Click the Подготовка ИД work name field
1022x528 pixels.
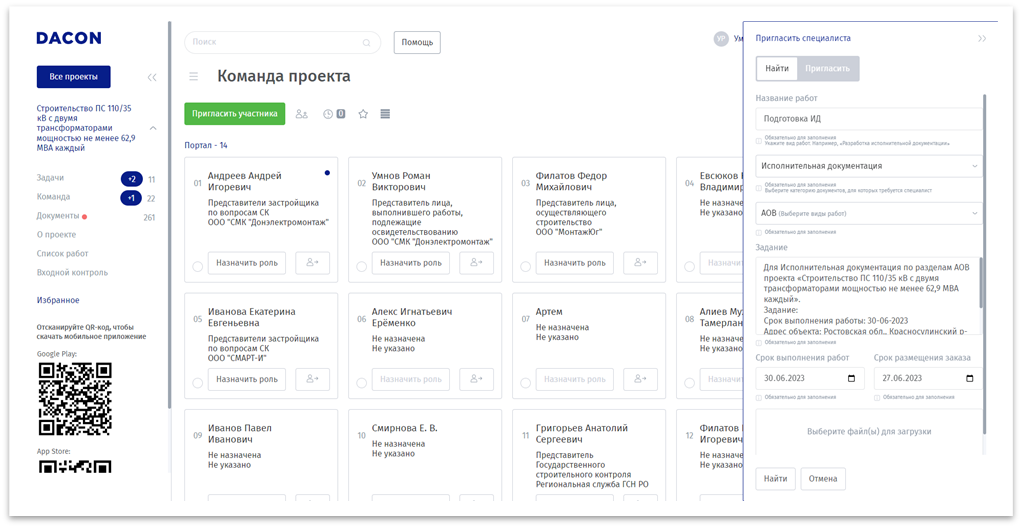coord(869,119)
